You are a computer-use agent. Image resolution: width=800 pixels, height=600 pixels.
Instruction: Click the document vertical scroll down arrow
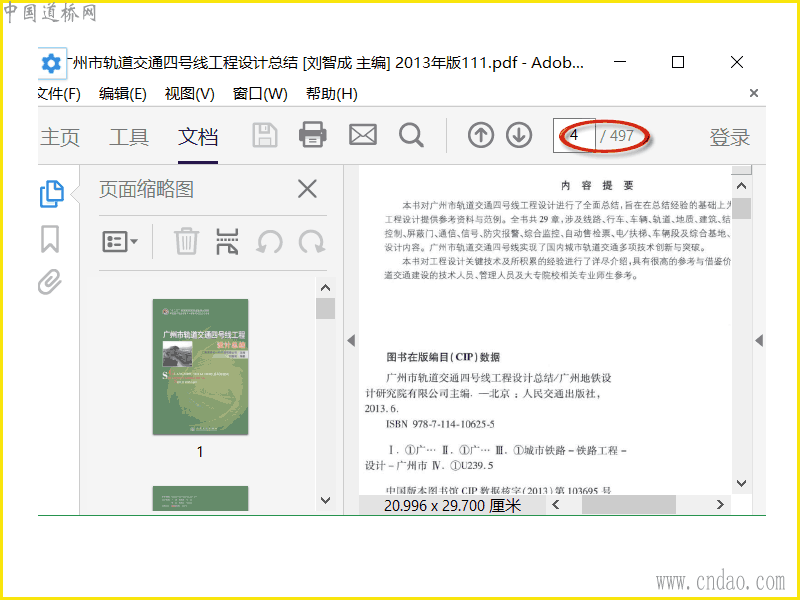(x=741, y=483)
